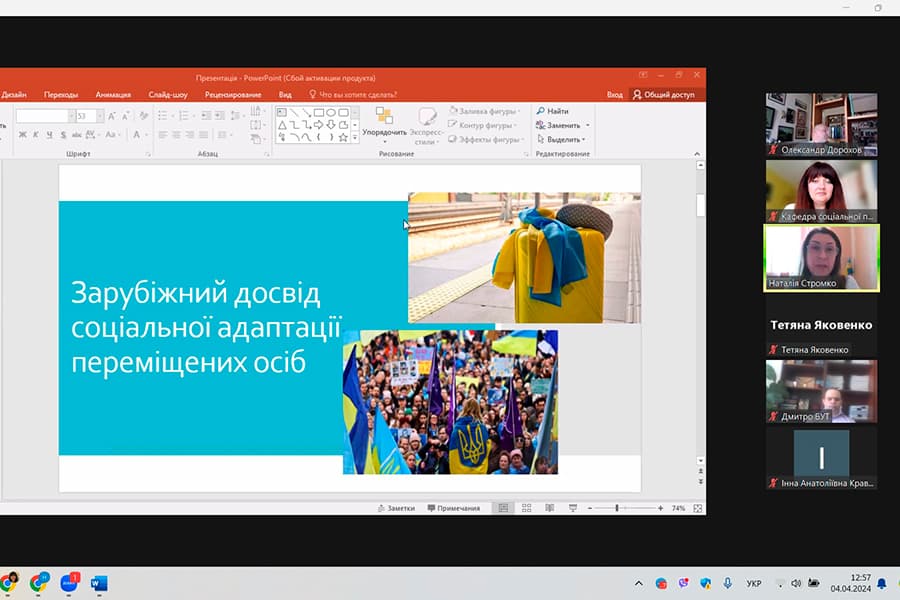Open the Заметки (Notes) pane
Viewport: 900px width, 600px height.
coord(399,508)
